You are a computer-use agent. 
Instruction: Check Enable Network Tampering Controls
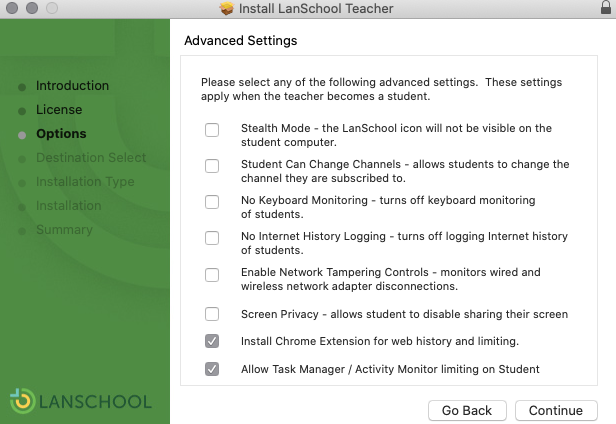click(x=212, y=275)
